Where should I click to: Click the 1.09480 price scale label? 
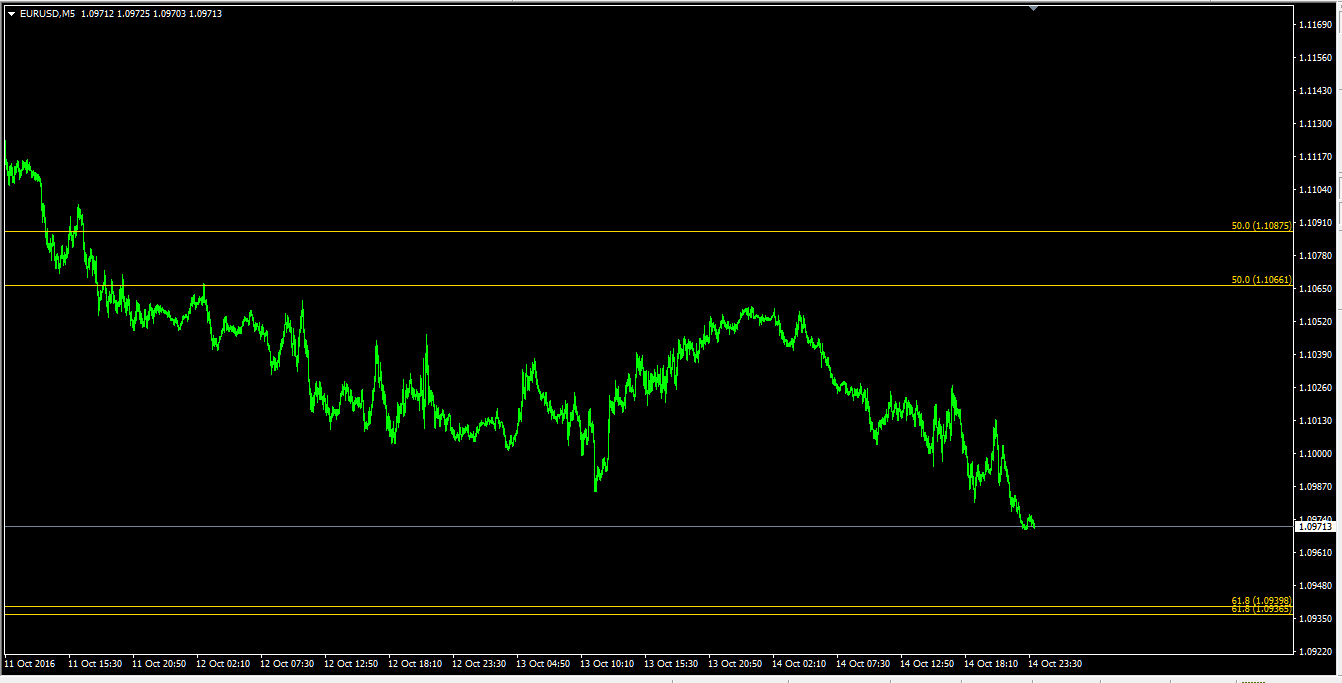point(1314,585)
